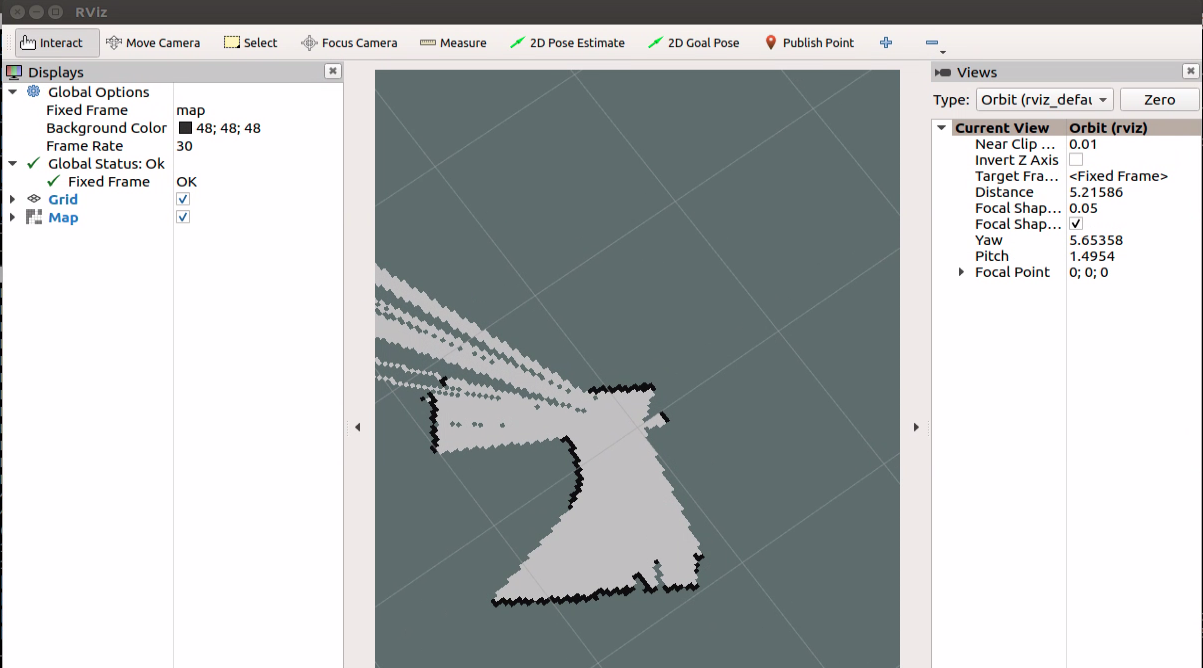Click the 'Fixed Frame' label under Global Options
Image resolution: width=1203 pixels, height=668 pixels.
tap(87, 110)
